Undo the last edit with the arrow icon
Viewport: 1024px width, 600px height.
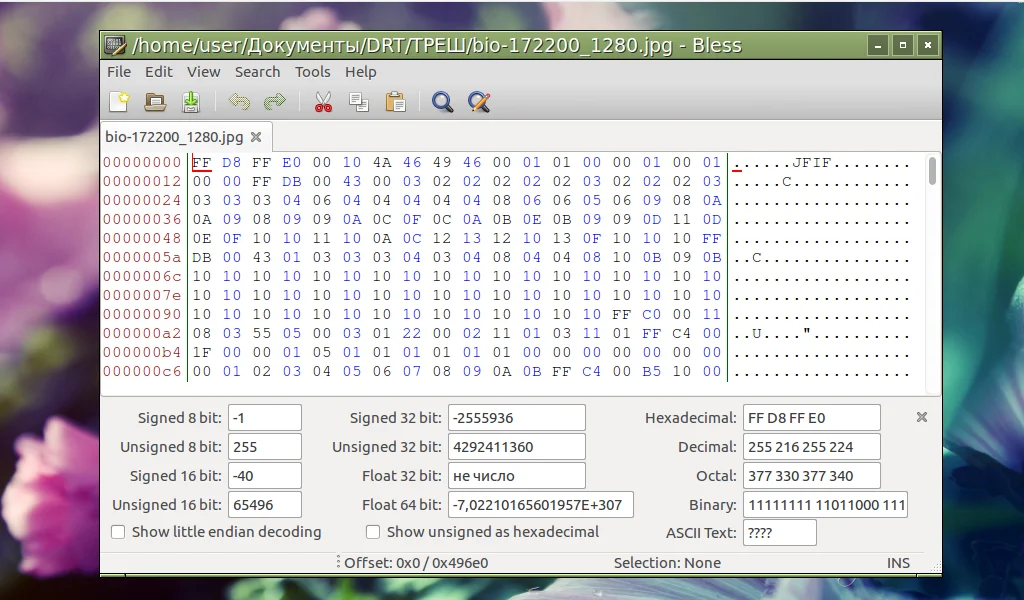239,102
